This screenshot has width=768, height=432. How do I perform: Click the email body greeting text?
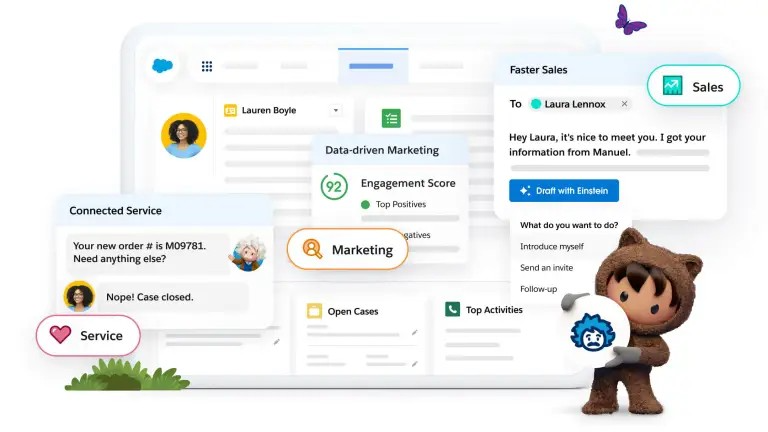tap(607, 144)
